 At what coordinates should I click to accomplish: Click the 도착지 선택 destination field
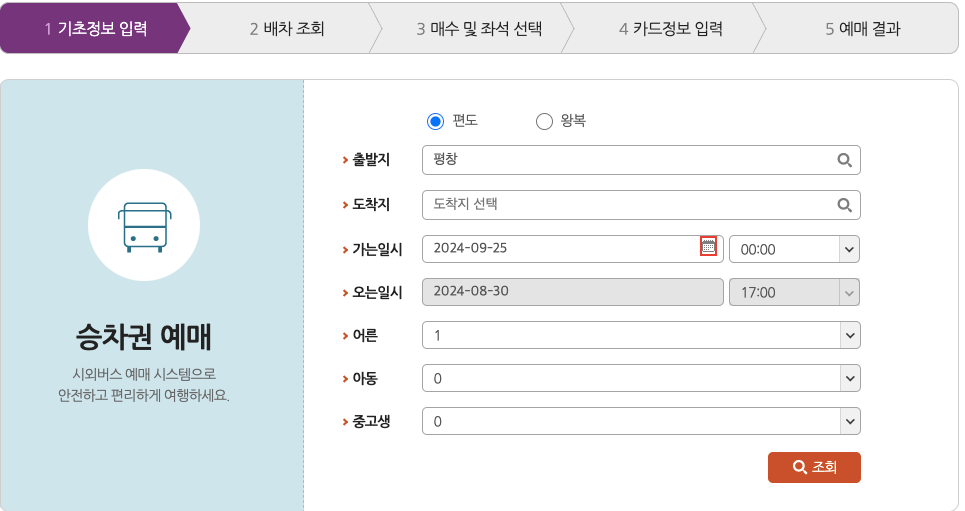[641, 205]
